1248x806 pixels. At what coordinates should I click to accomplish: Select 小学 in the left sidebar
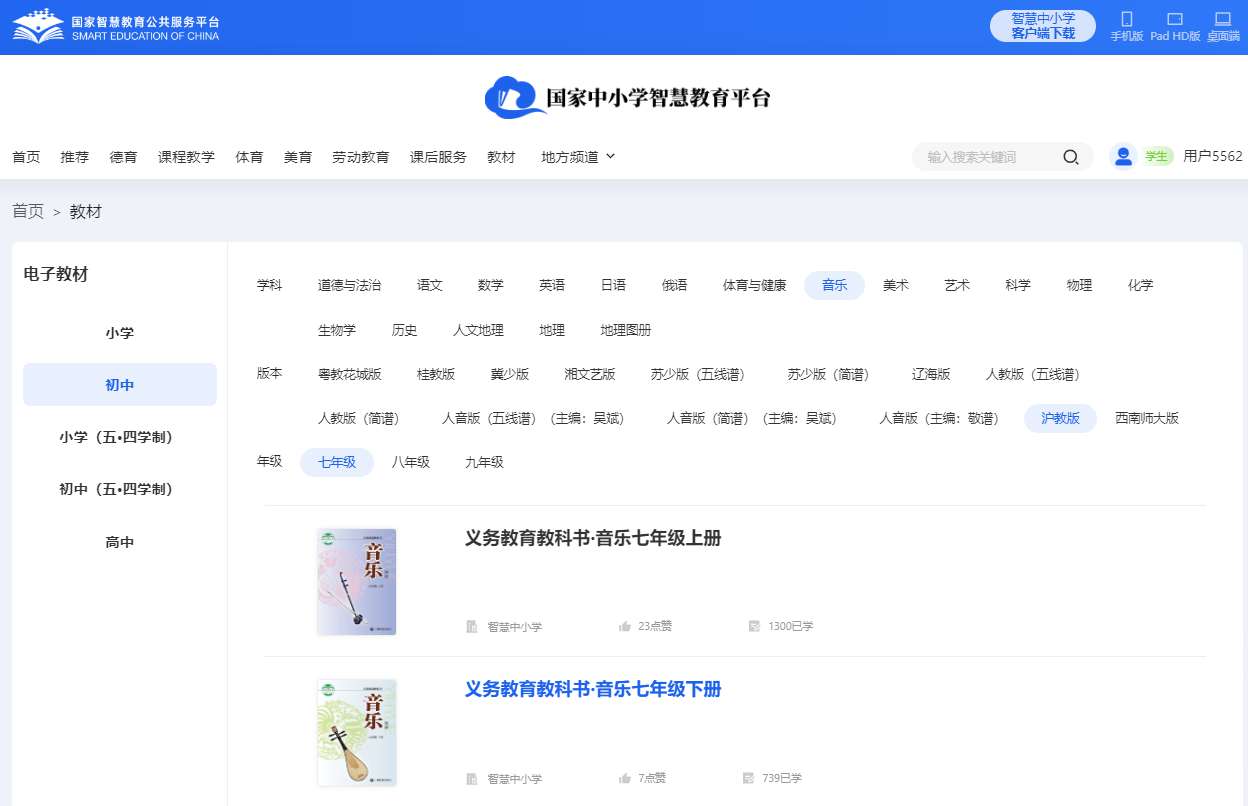pyautogui.click(x=120, y=333)
